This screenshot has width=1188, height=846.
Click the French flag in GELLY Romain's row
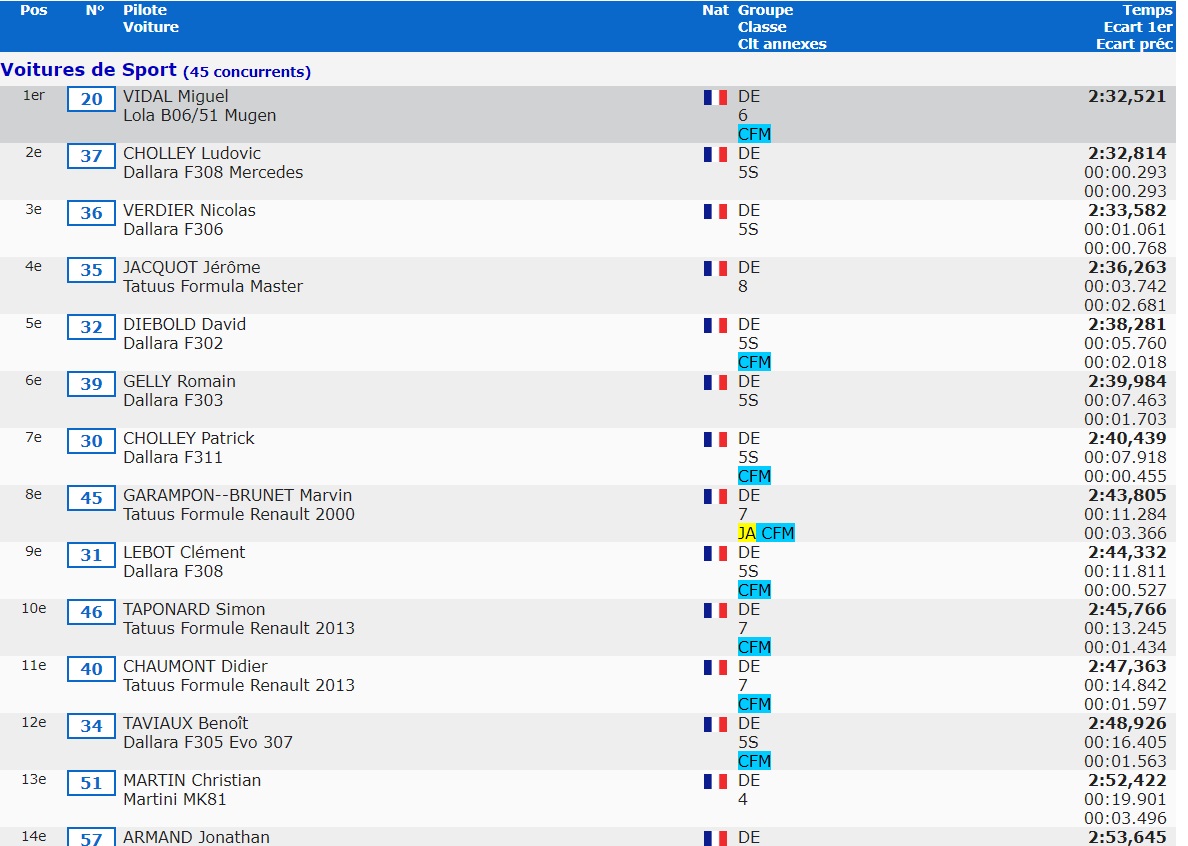point(715,382)
